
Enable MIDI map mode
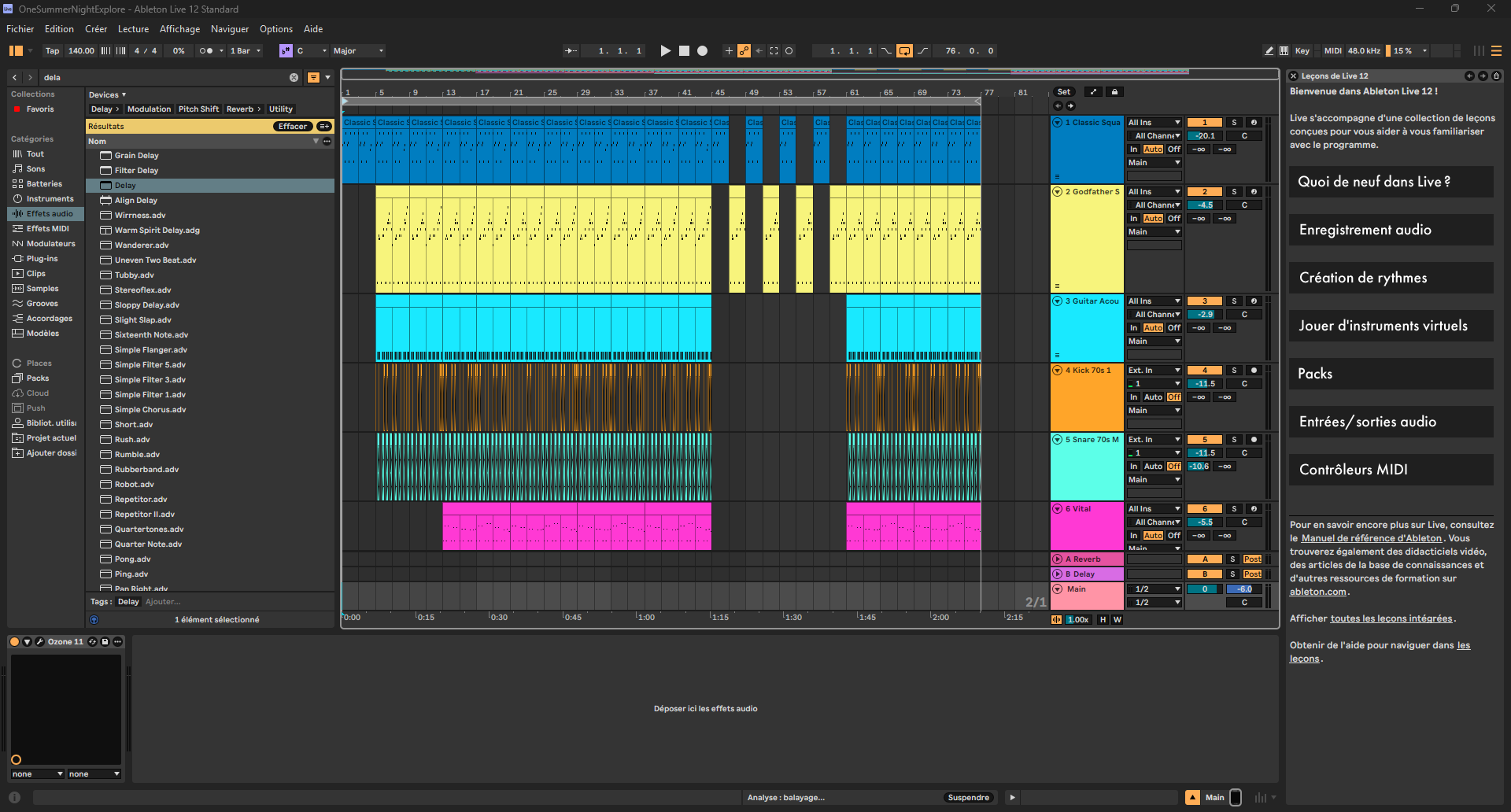coord(1332,50)
